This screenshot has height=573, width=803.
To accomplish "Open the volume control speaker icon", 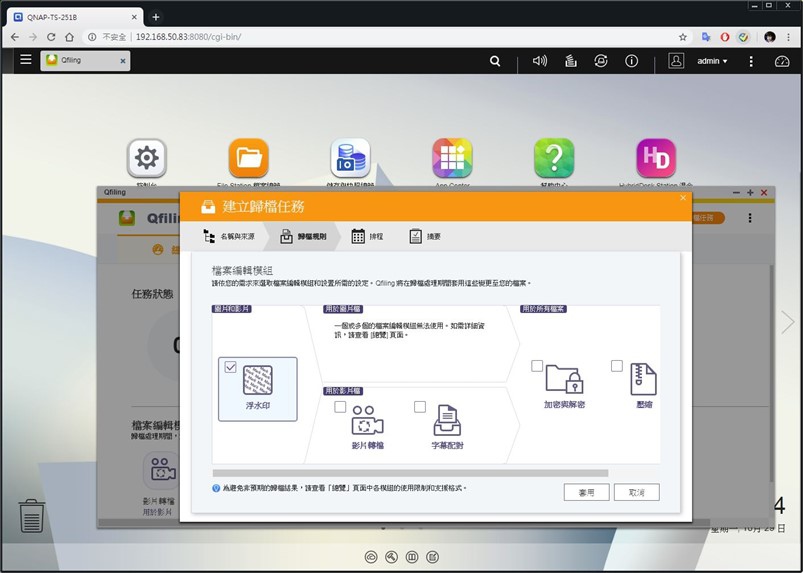I will (540, 61).
